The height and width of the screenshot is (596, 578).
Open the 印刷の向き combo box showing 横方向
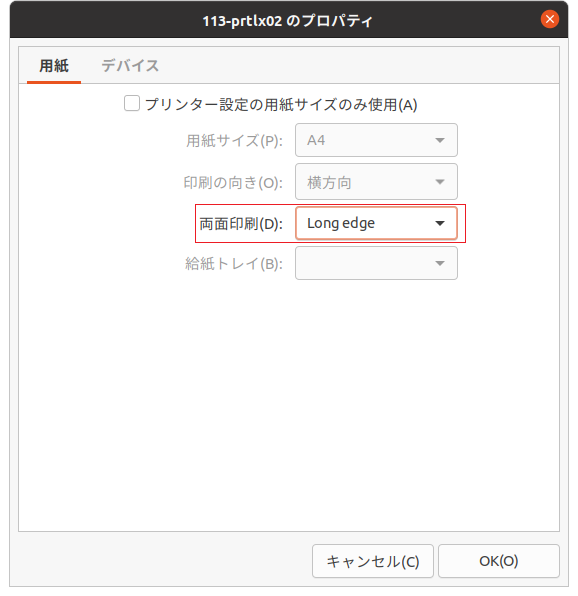coord(376,182)
